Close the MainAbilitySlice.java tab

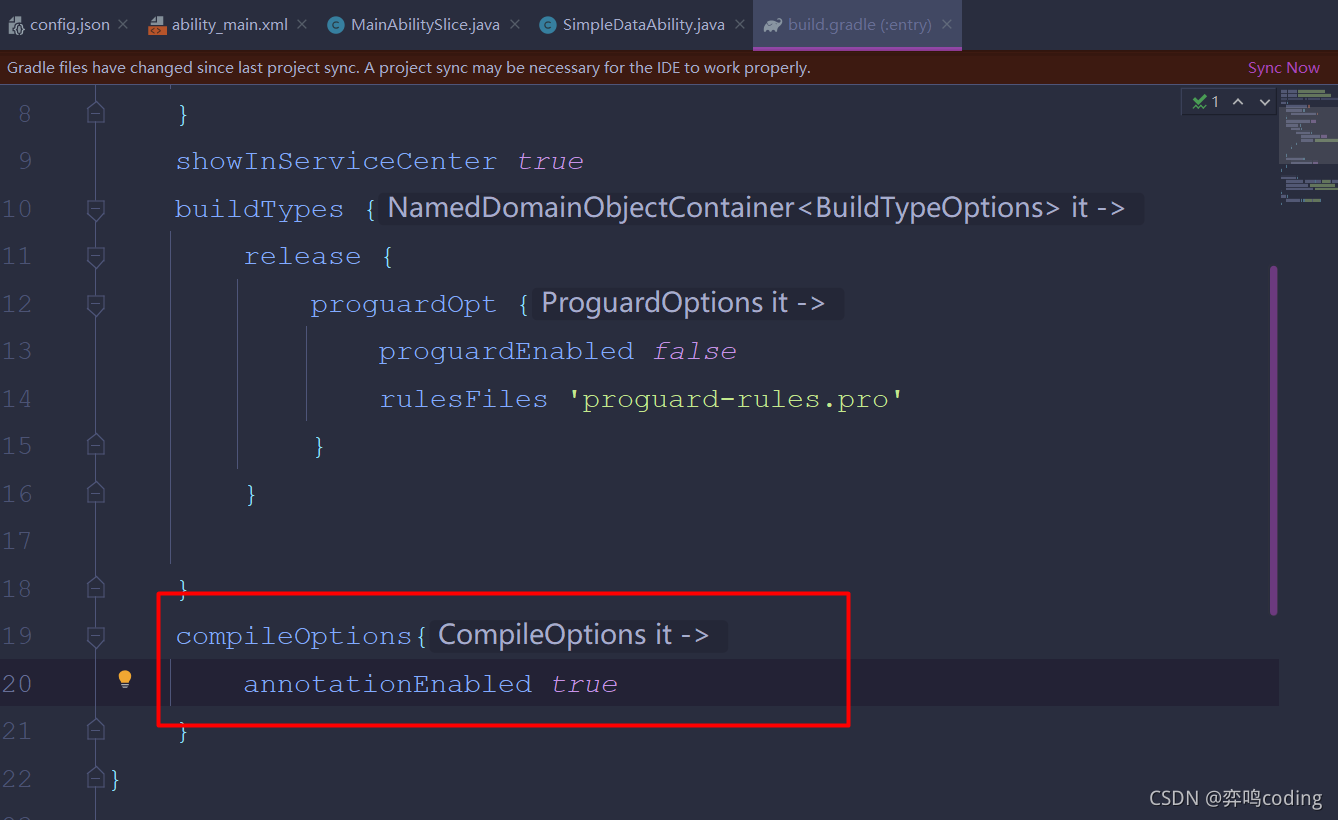(513, 25)
